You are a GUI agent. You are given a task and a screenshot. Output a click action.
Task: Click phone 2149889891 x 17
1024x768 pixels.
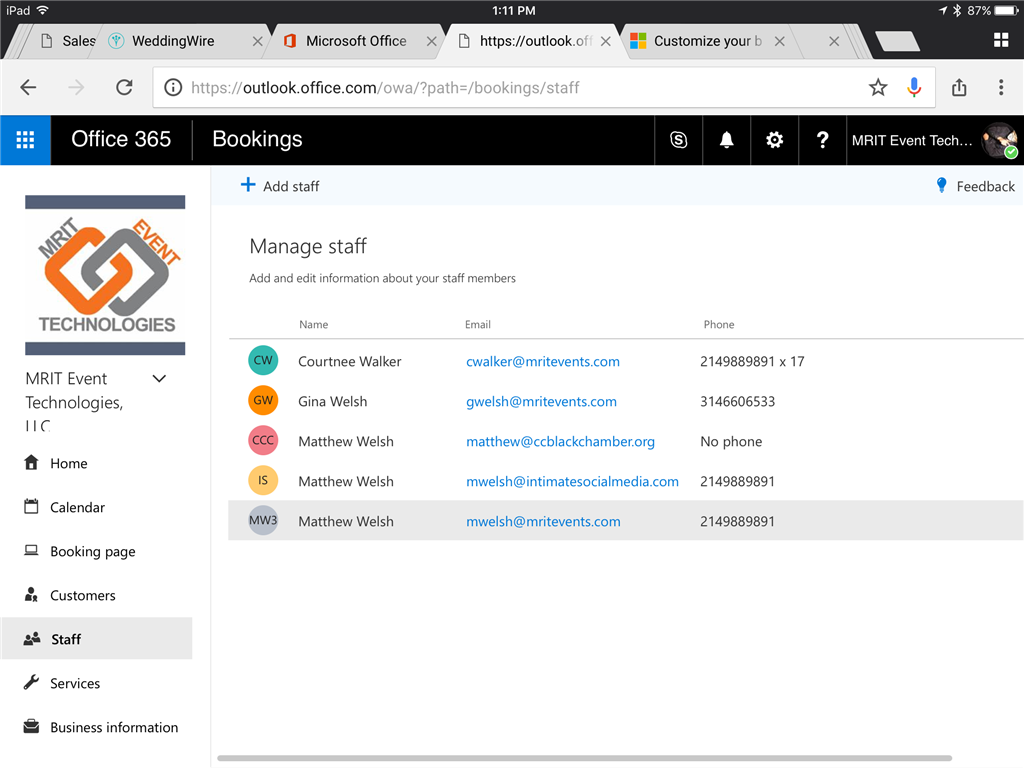(x=752, y=361)
